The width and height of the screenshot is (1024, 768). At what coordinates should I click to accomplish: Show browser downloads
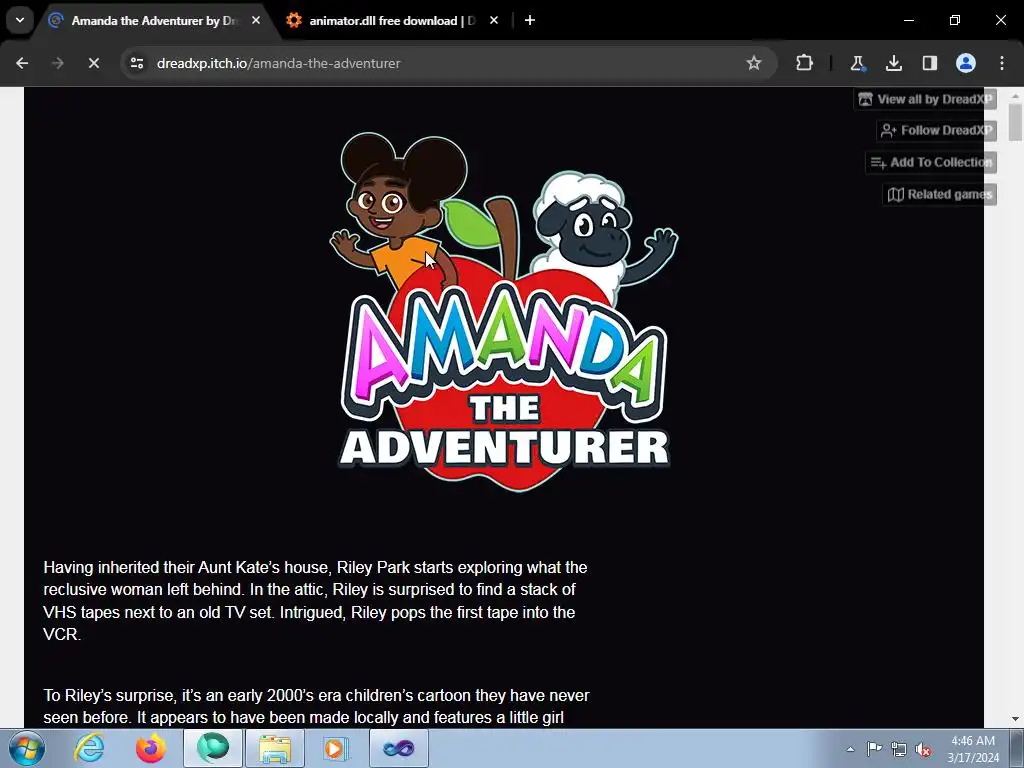point(893,63)
